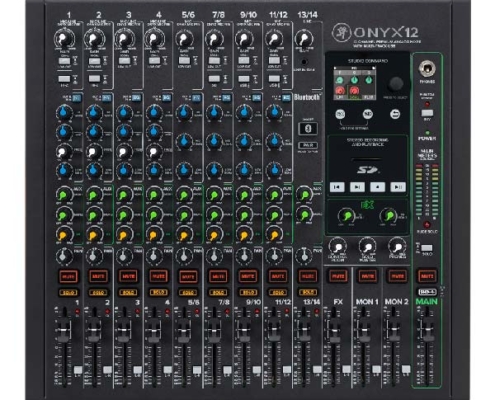
Task: Push the Studio Command select encoder
Action: tap(396, 83)
